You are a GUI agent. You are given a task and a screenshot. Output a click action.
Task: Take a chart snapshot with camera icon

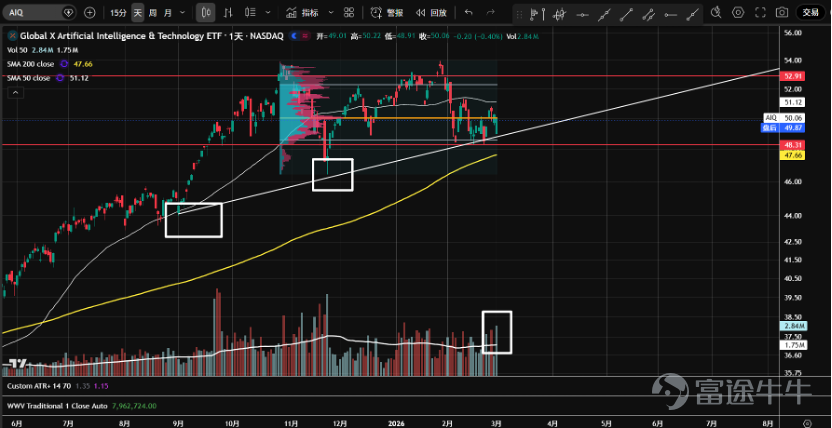point(782,12)
